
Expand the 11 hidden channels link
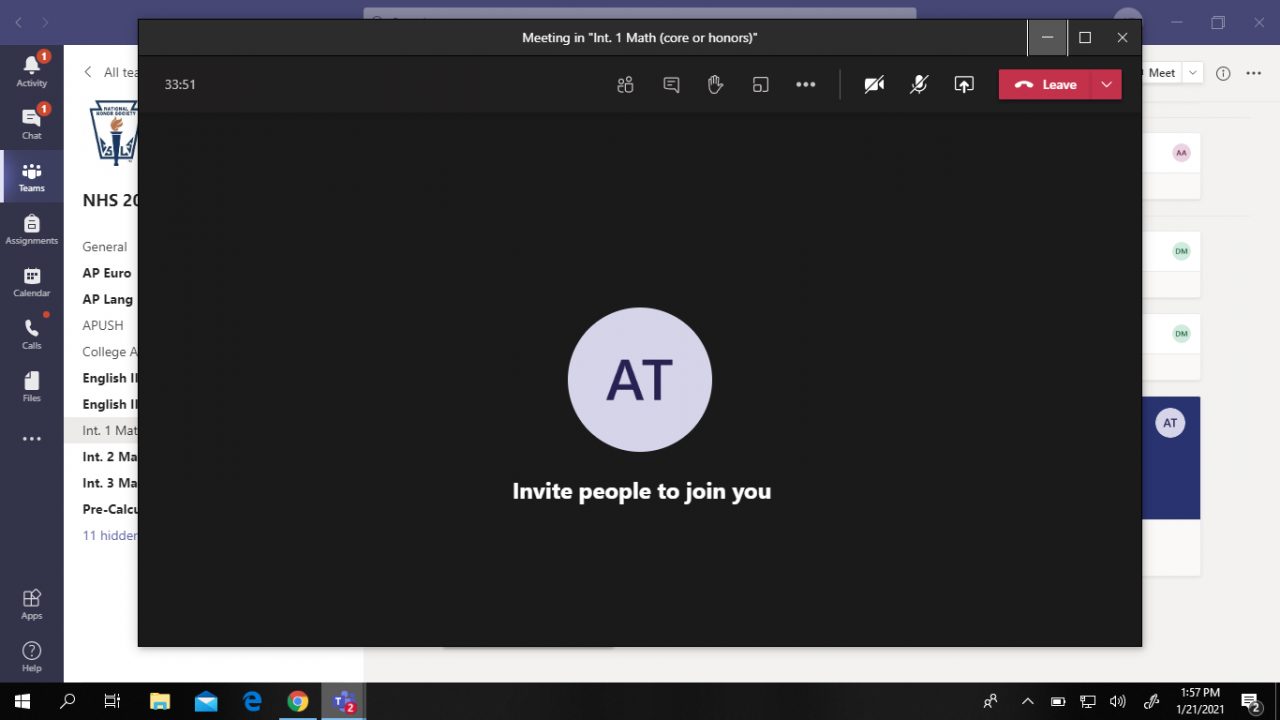click(x=110, y=536)
